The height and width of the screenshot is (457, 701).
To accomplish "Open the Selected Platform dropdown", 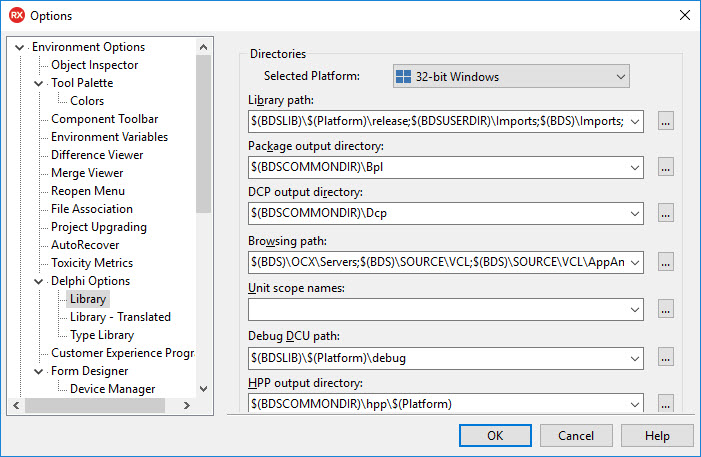I will (x=511, y=76).
